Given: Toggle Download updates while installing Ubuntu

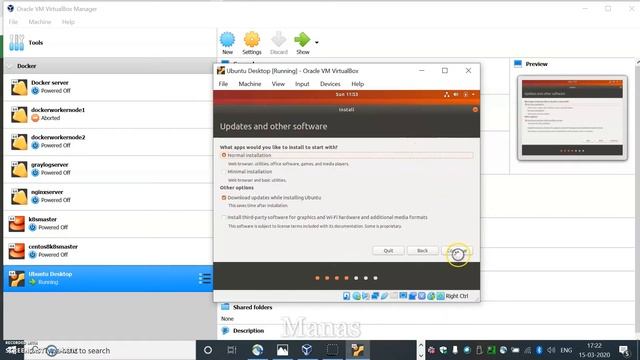Looking at the screenshot, I should pyautogui.click(x=224, y=198).
